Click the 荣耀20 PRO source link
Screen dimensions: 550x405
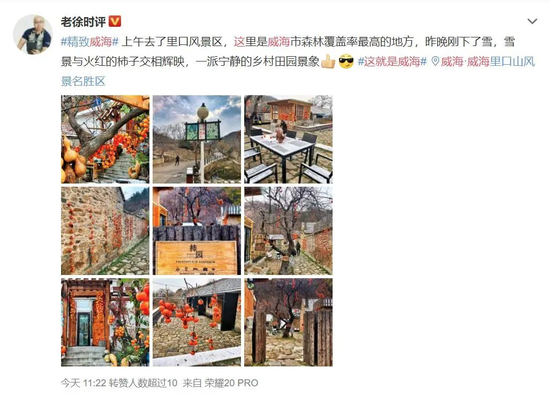point(231,383)
